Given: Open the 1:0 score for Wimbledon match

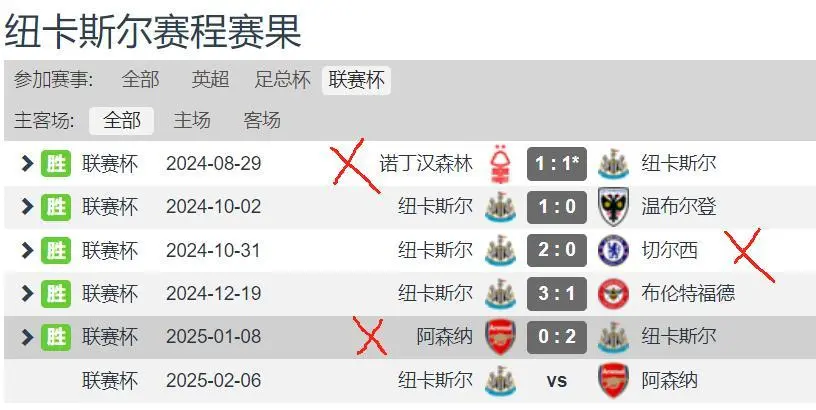Looking at the screenshot, I should (x=557, y=207).
